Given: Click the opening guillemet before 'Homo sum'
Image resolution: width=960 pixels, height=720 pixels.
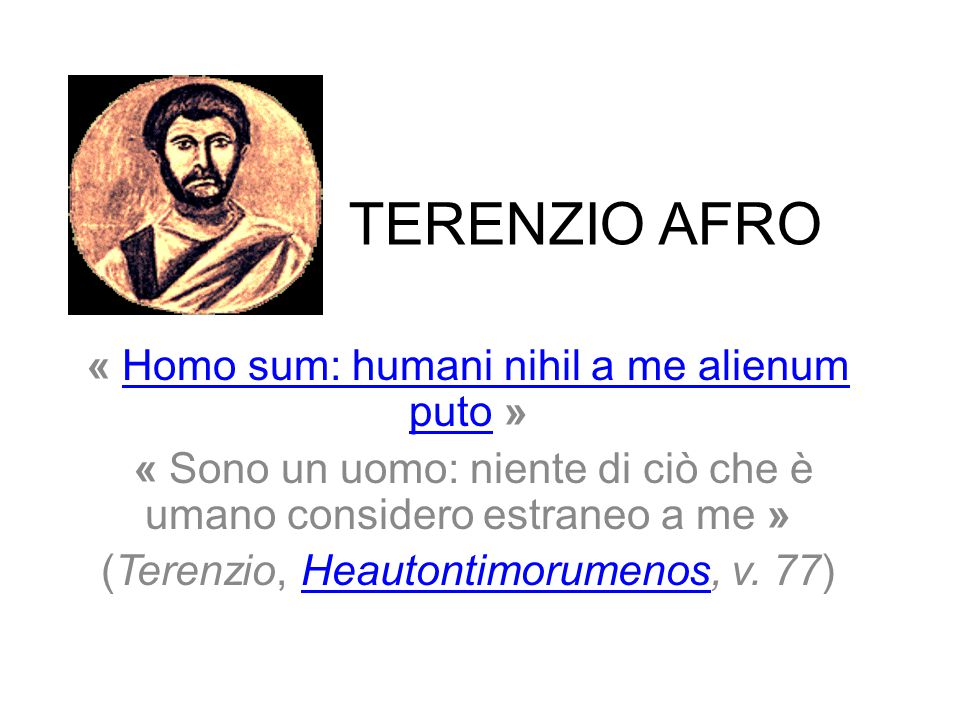Looking at the screenshot, I should coord(98,369).
